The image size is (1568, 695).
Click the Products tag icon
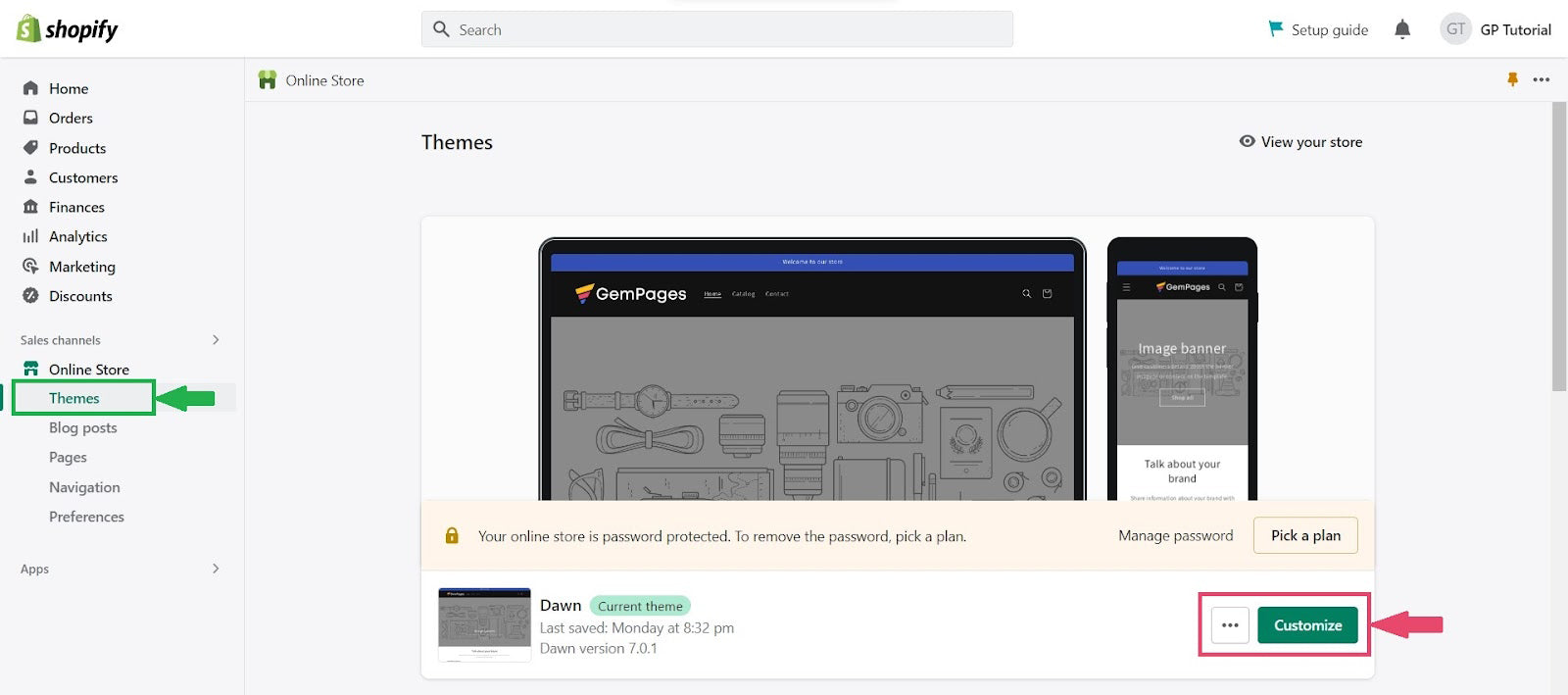click(30, 148)
